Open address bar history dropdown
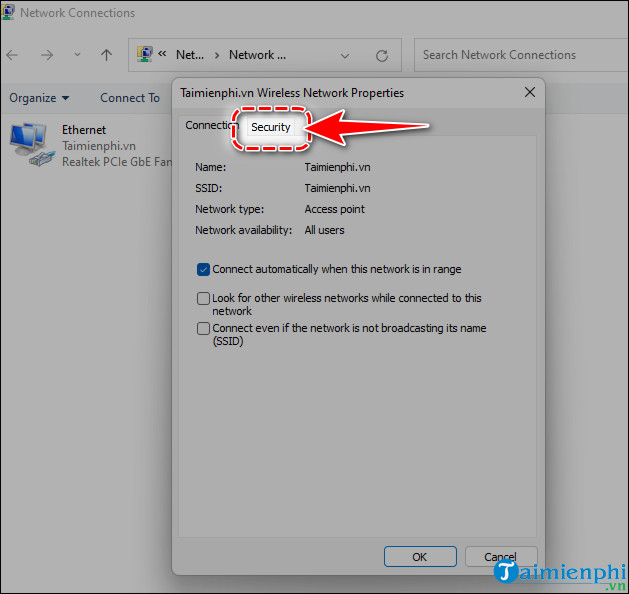 [x=345, y=55]
